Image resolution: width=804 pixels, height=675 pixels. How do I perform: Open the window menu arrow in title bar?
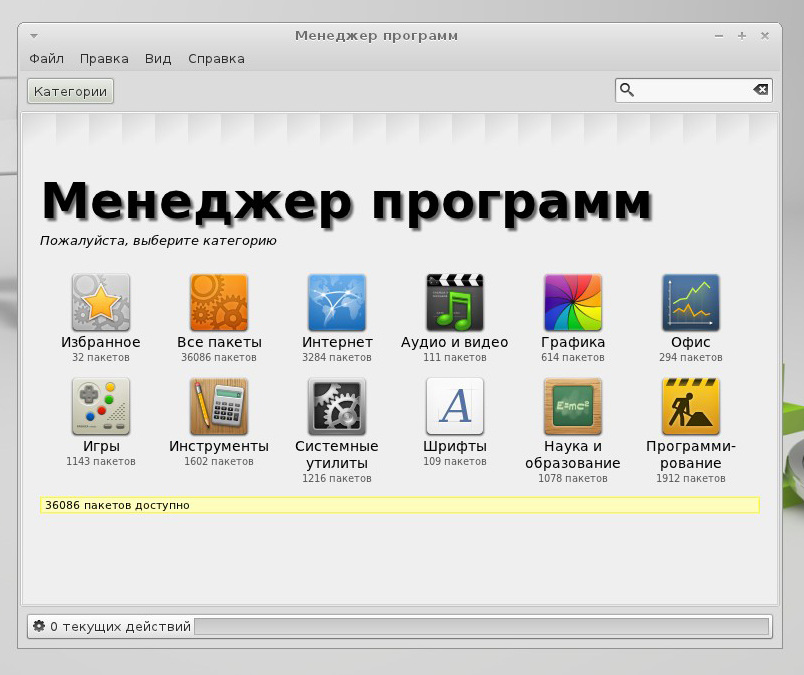tap(34, 36)
